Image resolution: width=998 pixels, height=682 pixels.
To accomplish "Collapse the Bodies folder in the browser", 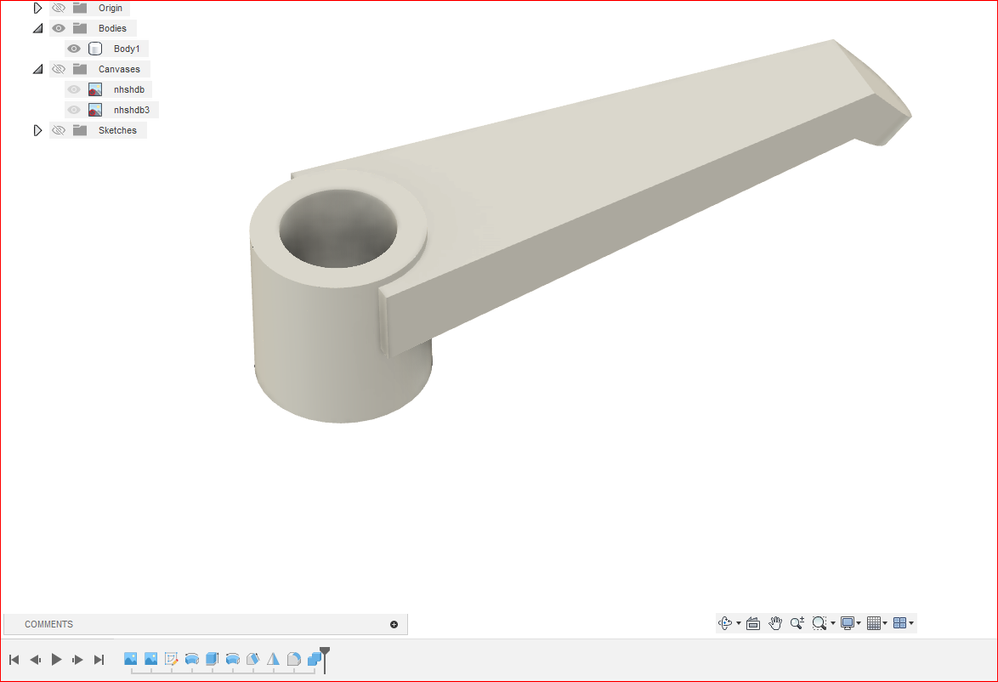I will [38, 28].
